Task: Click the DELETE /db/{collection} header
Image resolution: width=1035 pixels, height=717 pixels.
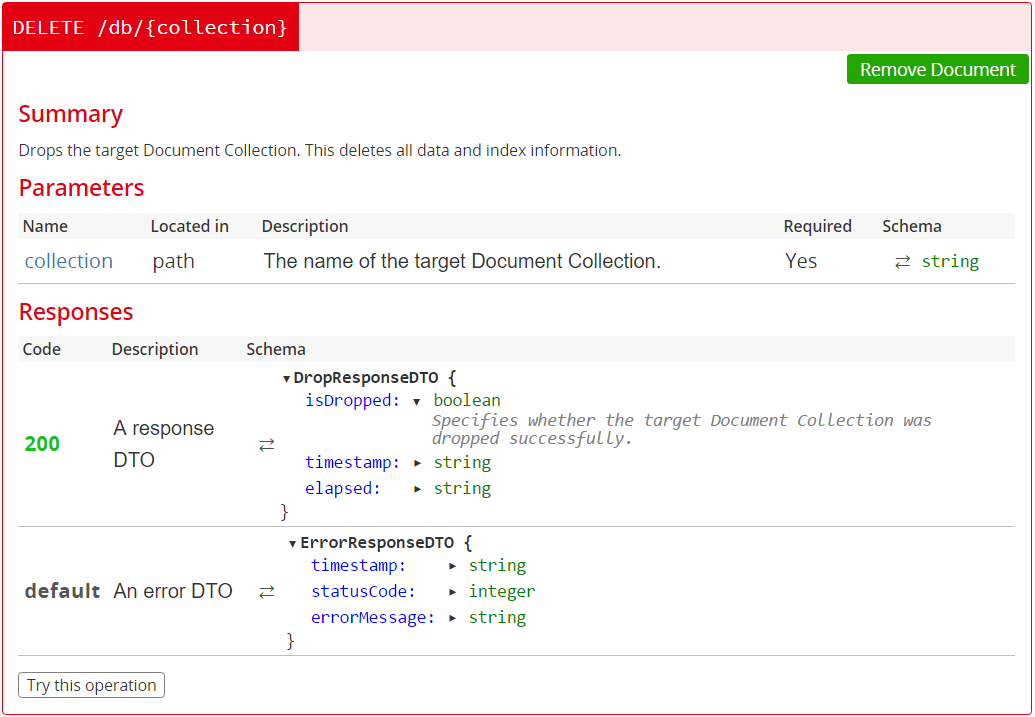Action: [150, 27]
